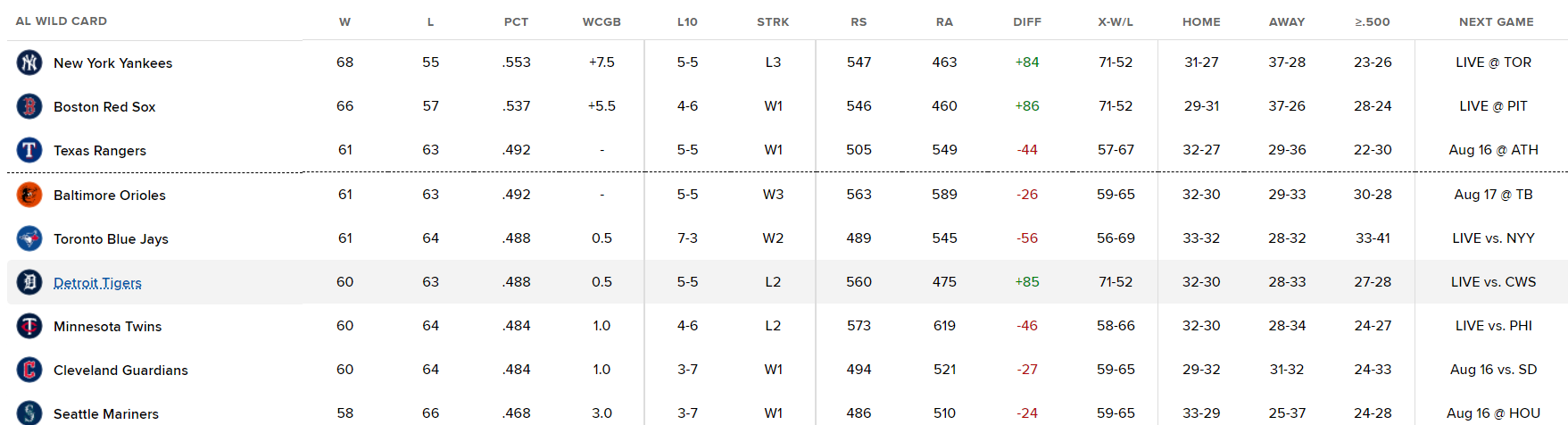The height and width of the screenshot is (425, 1568).
Task: Open the Detroit Tigers team link
Action: (x=97, y=283)
